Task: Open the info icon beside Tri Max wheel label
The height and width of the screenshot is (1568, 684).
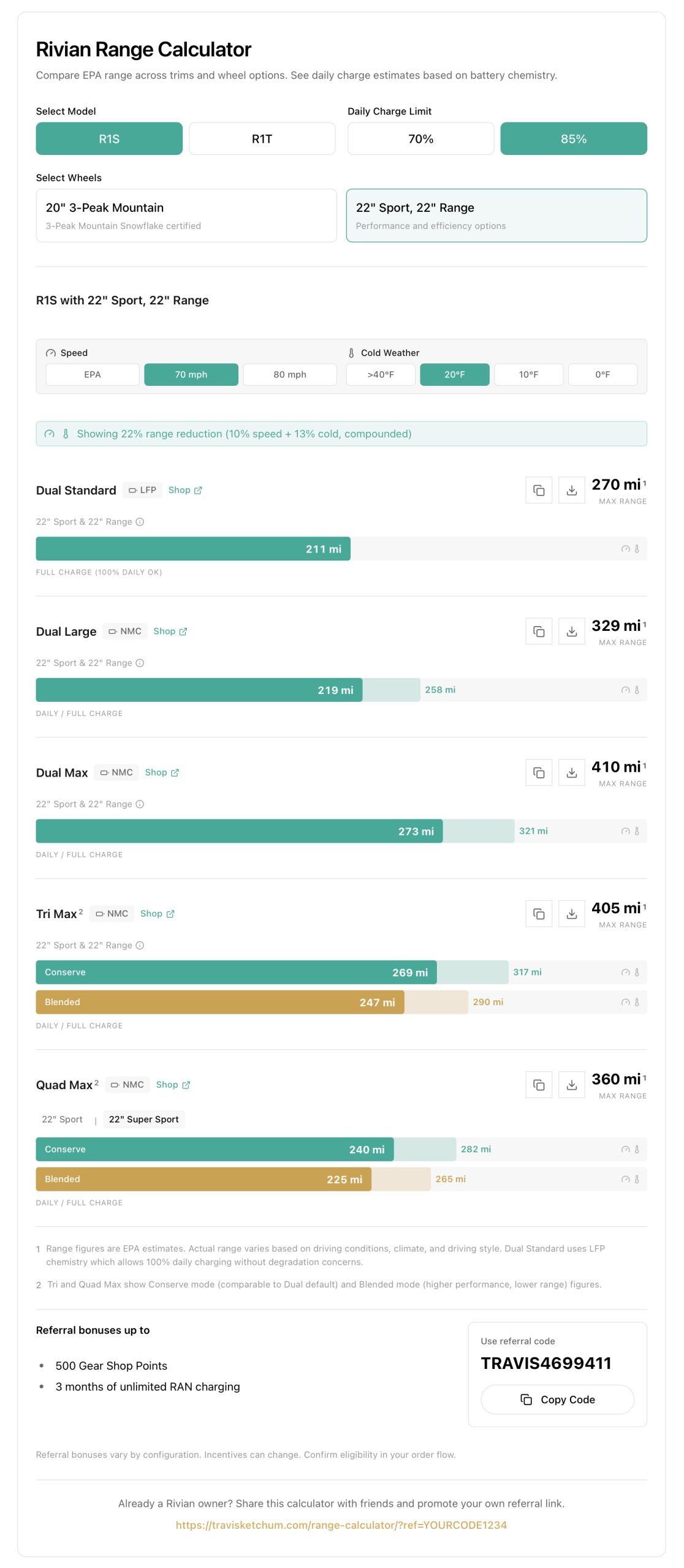Action: click(x=139, y=945)
